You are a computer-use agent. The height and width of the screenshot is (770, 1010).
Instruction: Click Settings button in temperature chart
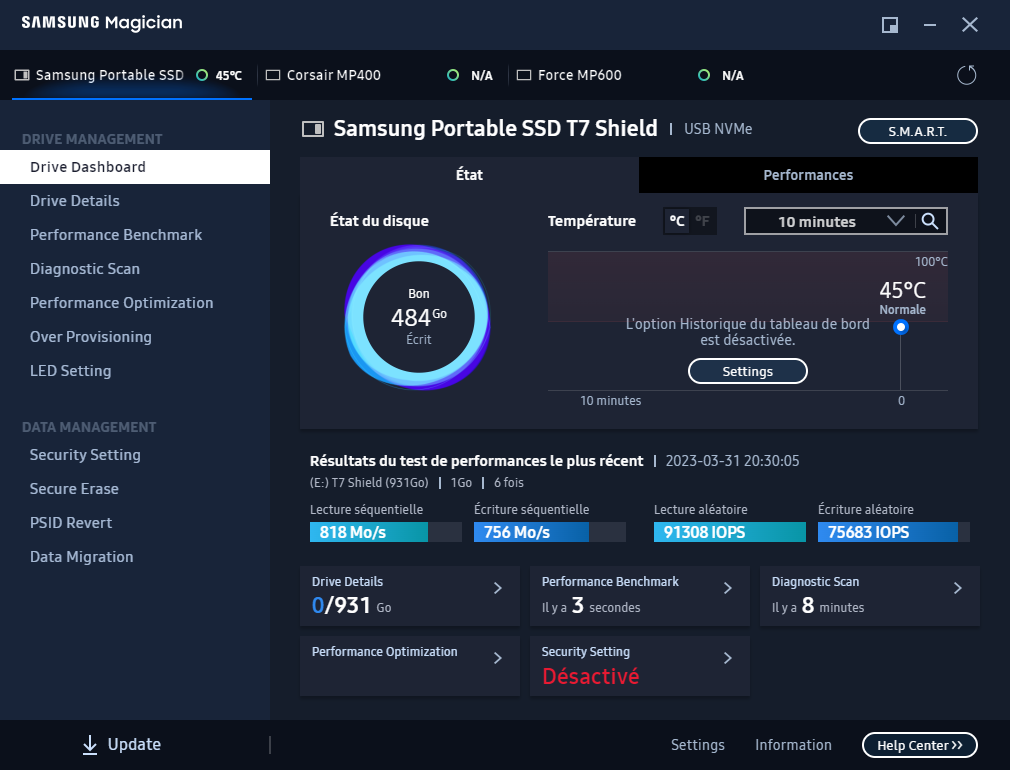click(x=747, y=371)
